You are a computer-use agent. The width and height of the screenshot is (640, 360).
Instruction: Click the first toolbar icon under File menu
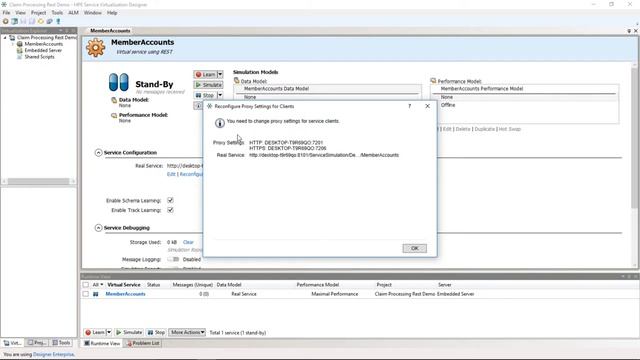click(x=6, y=21)
